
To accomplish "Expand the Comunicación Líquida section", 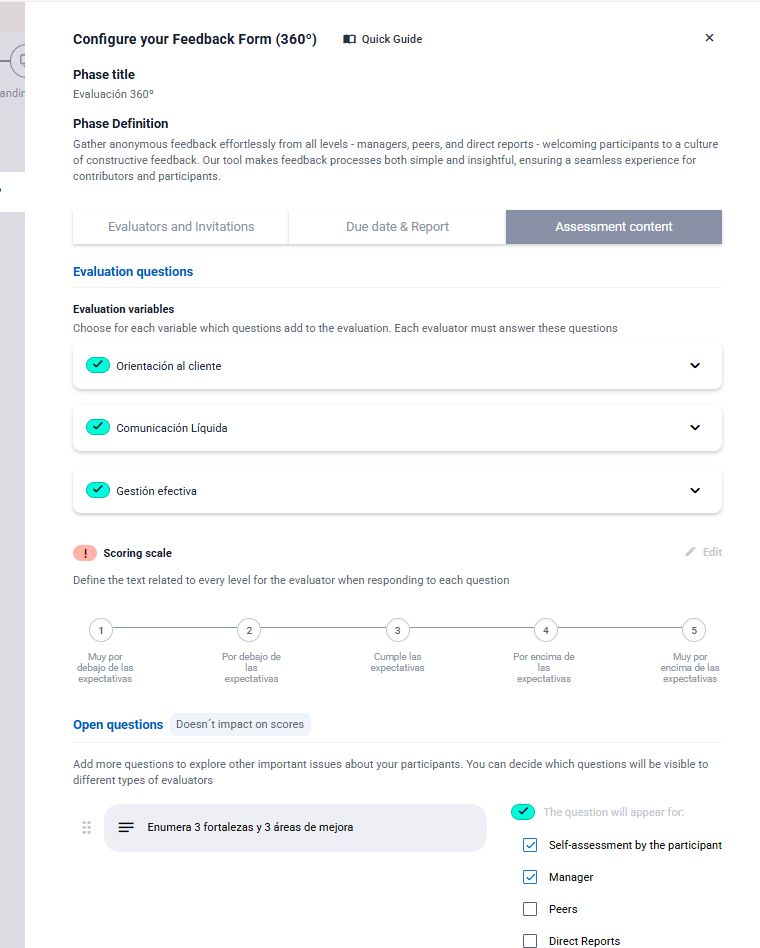I will [x=695, y=428].
